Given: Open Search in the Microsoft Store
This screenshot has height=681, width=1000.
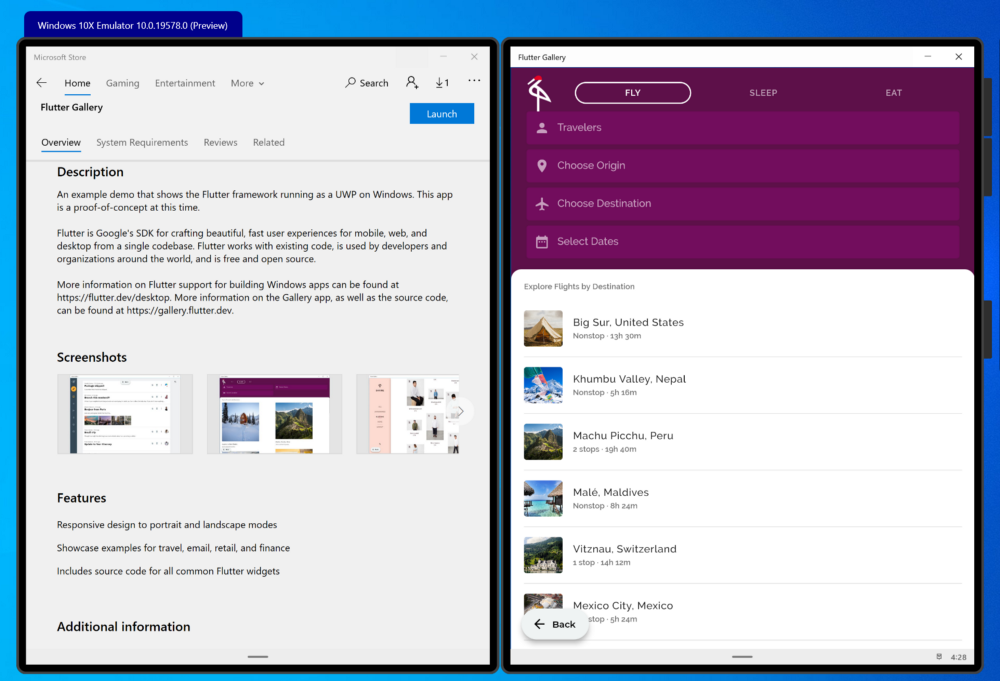Looking at the screenshot, I should [x=366, y=83].
